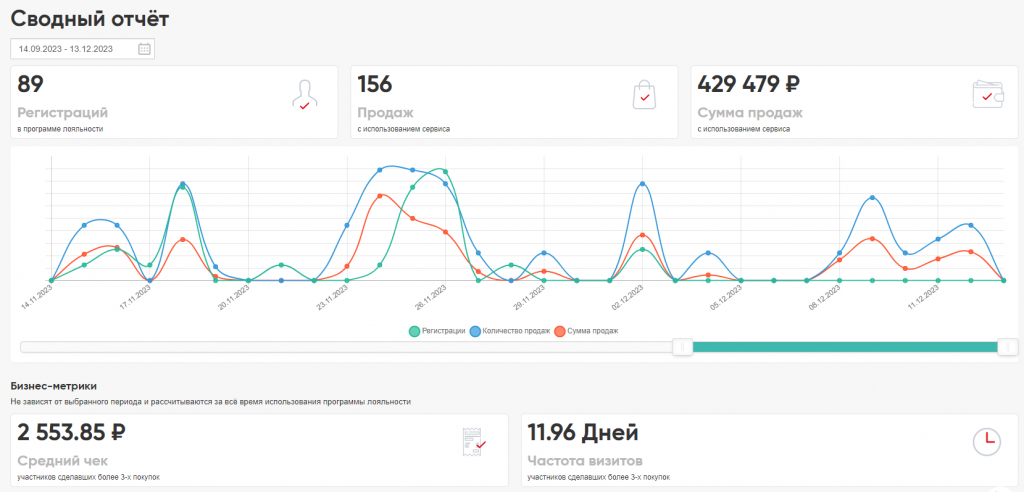The image size is (1024, 492).
Task: Click the 429 479 ₽ sales total value
Action: [x=748, y=85]
